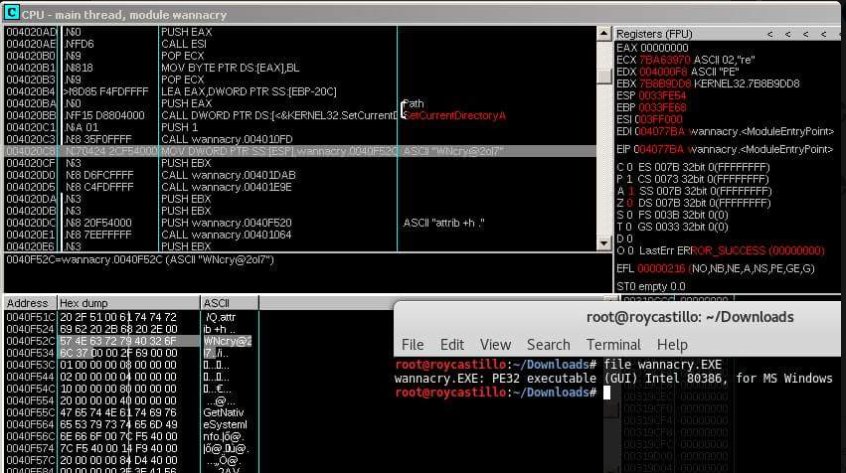
Task: Open the terminal View menu
Action: [x=495, y=345]
